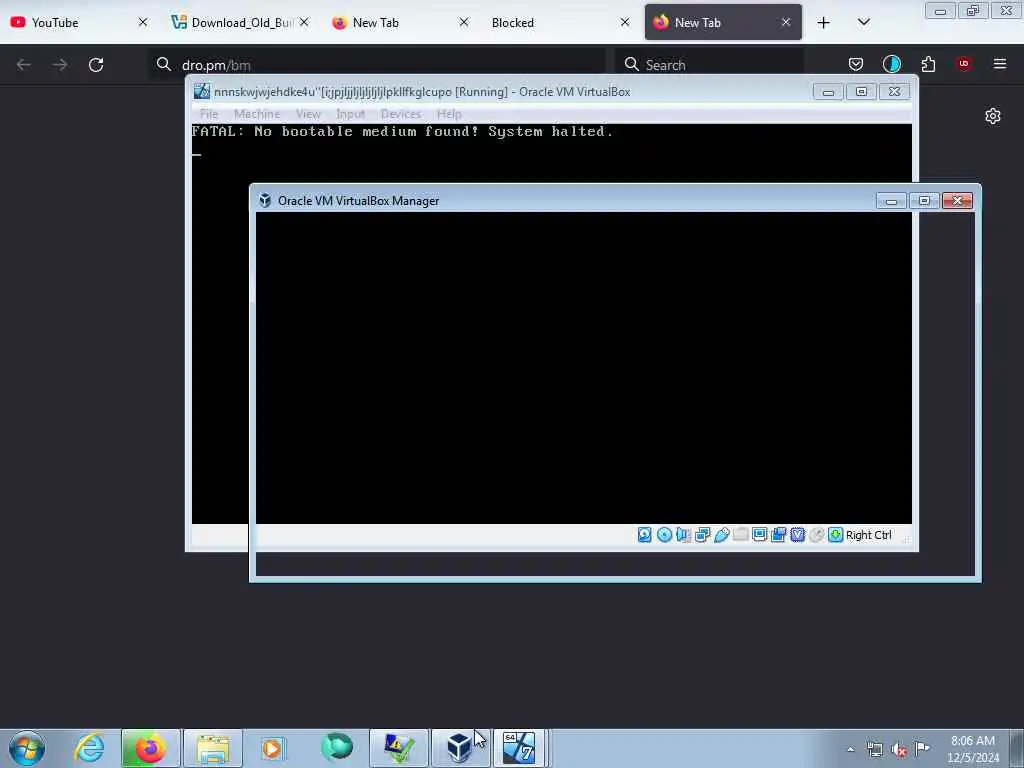Image resolution: width=1024 pixels, height=768 pixels.
Task: Open new tab page settings gear
Action: [x=993, y=116]
